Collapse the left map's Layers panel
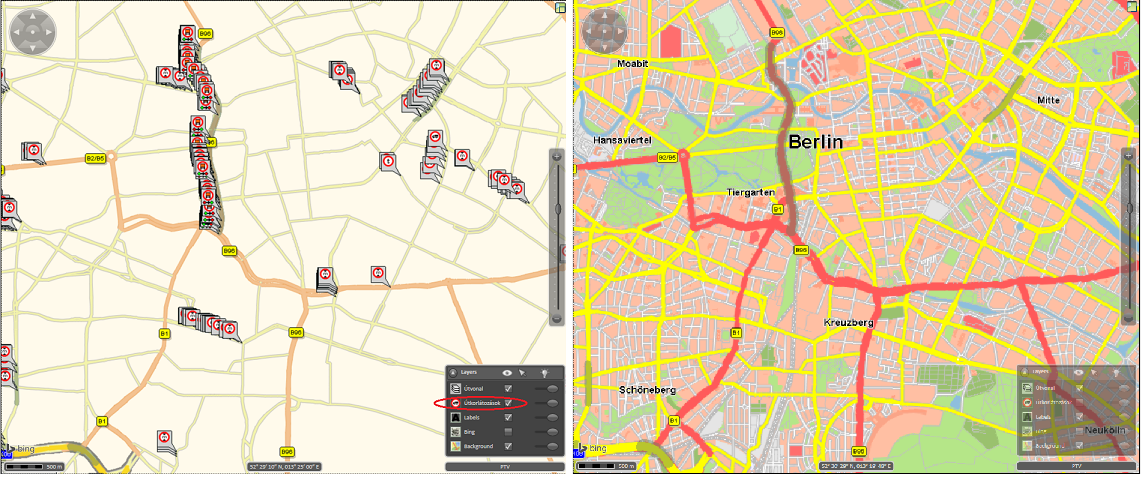 tap(454, 371)
